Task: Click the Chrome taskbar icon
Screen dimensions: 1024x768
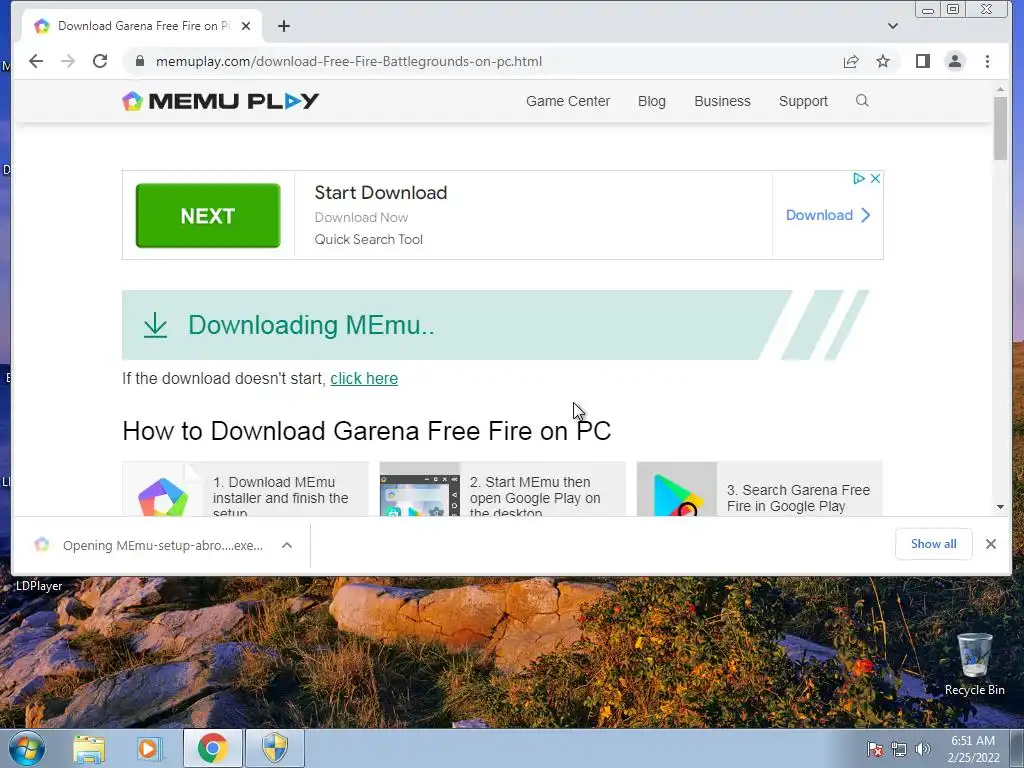Action: [212, 748]
